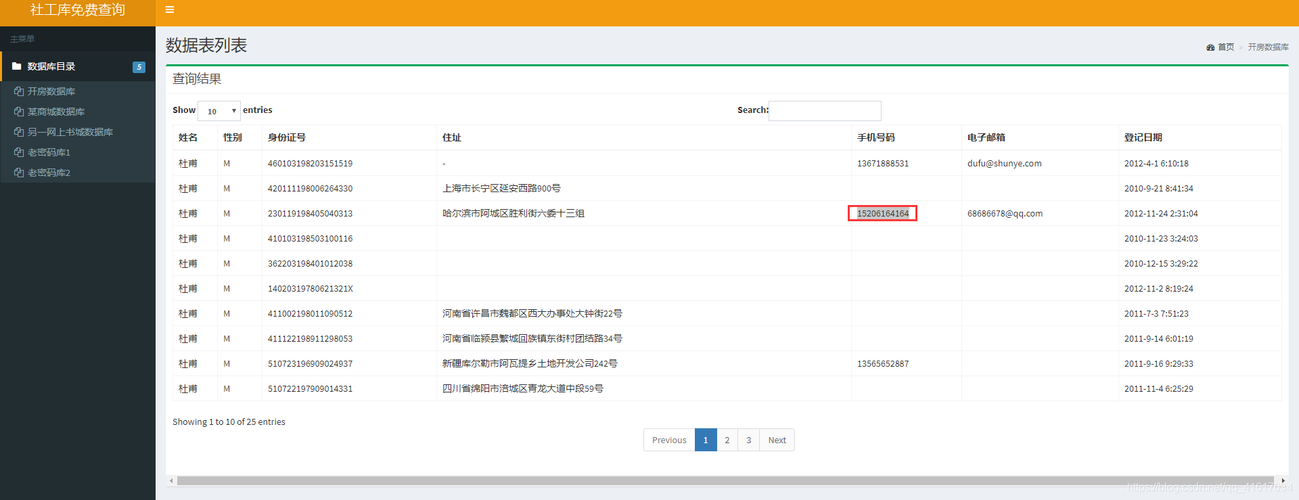Screen dimensions: 1299x500
Task: Click the folder icon beside 数据库目录
Action: tap(16, 66)
